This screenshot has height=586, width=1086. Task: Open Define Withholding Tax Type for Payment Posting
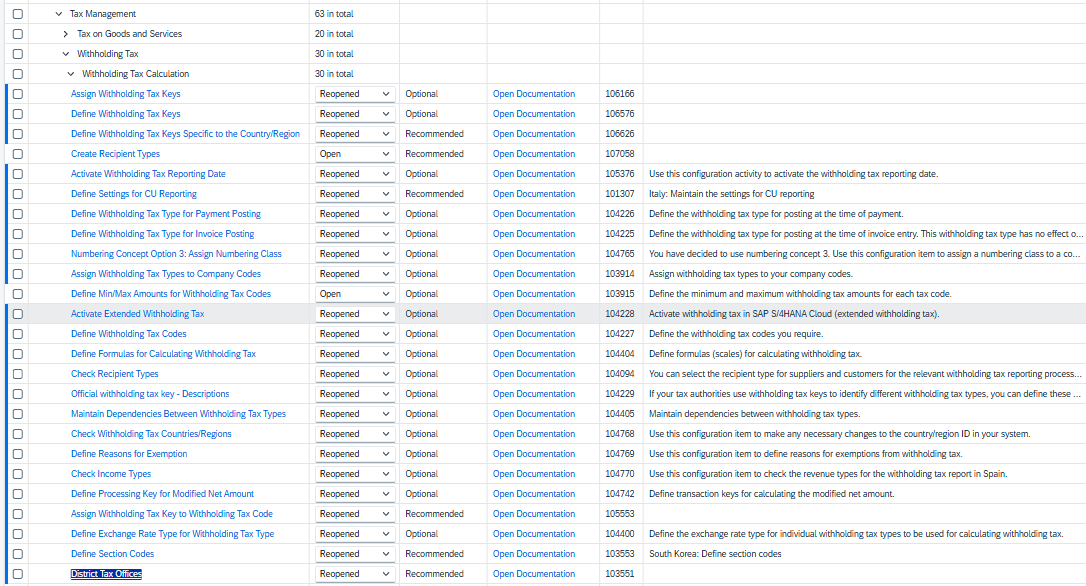[x=166, y=214]
